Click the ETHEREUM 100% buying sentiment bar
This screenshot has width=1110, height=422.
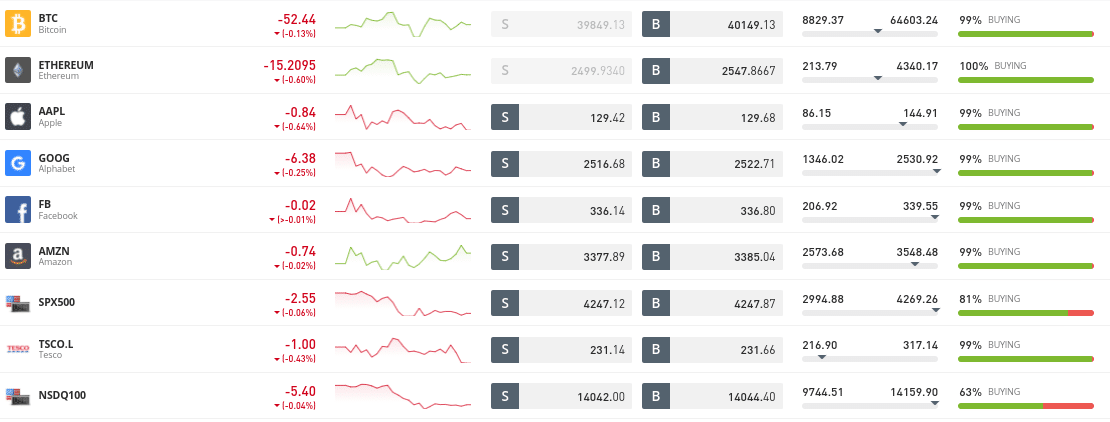tap(1026, 80)
